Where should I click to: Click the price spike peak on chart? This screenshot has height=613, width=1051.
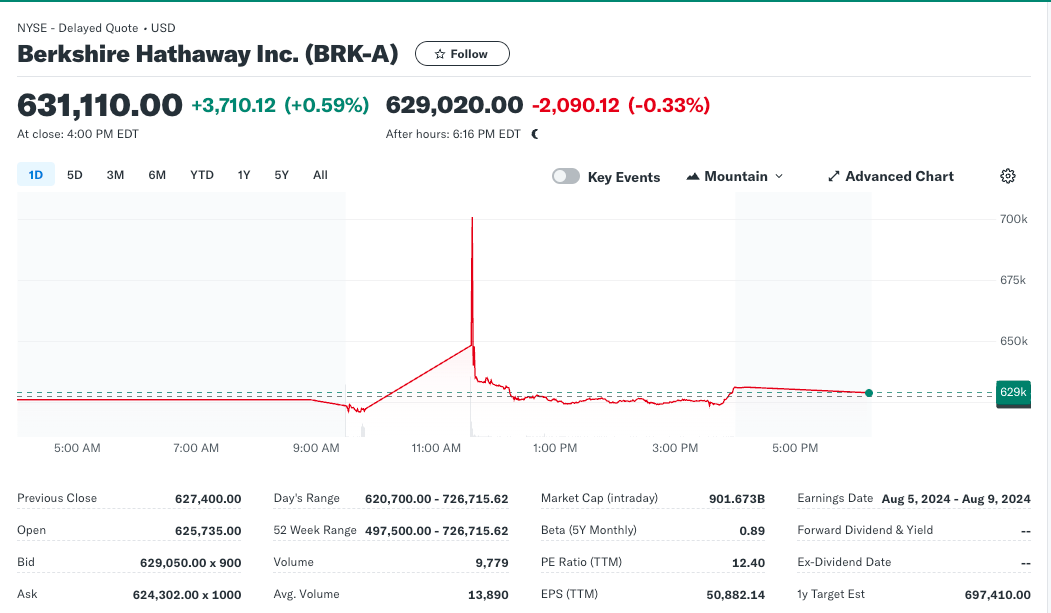click(472, 219)
